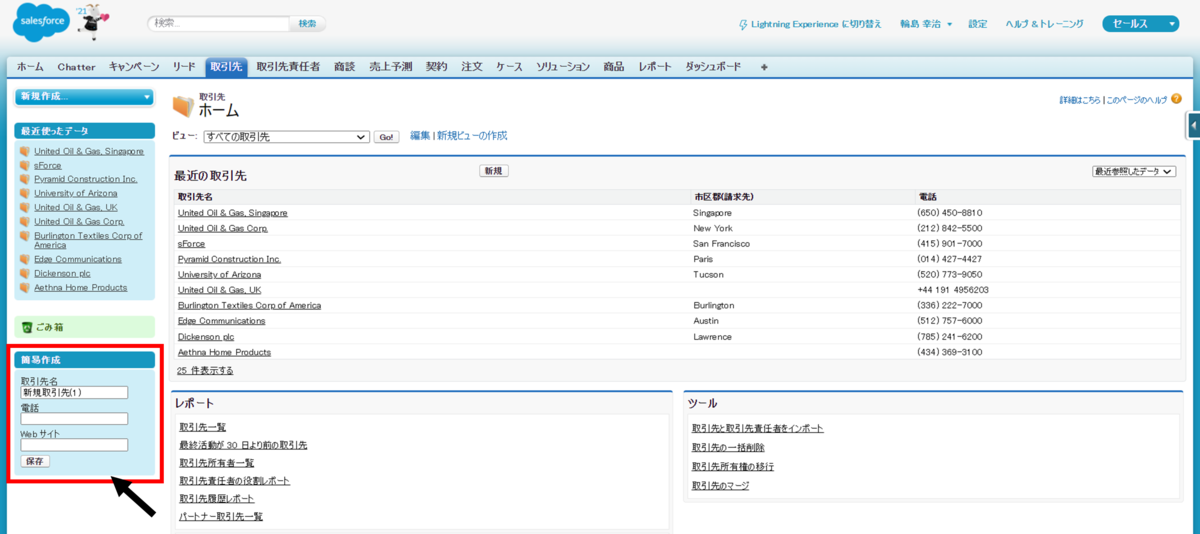This screenshot has height=534, width=1200.
Task: Click the folder icon next to sForce in sidebar
Action: pos(25,166)
